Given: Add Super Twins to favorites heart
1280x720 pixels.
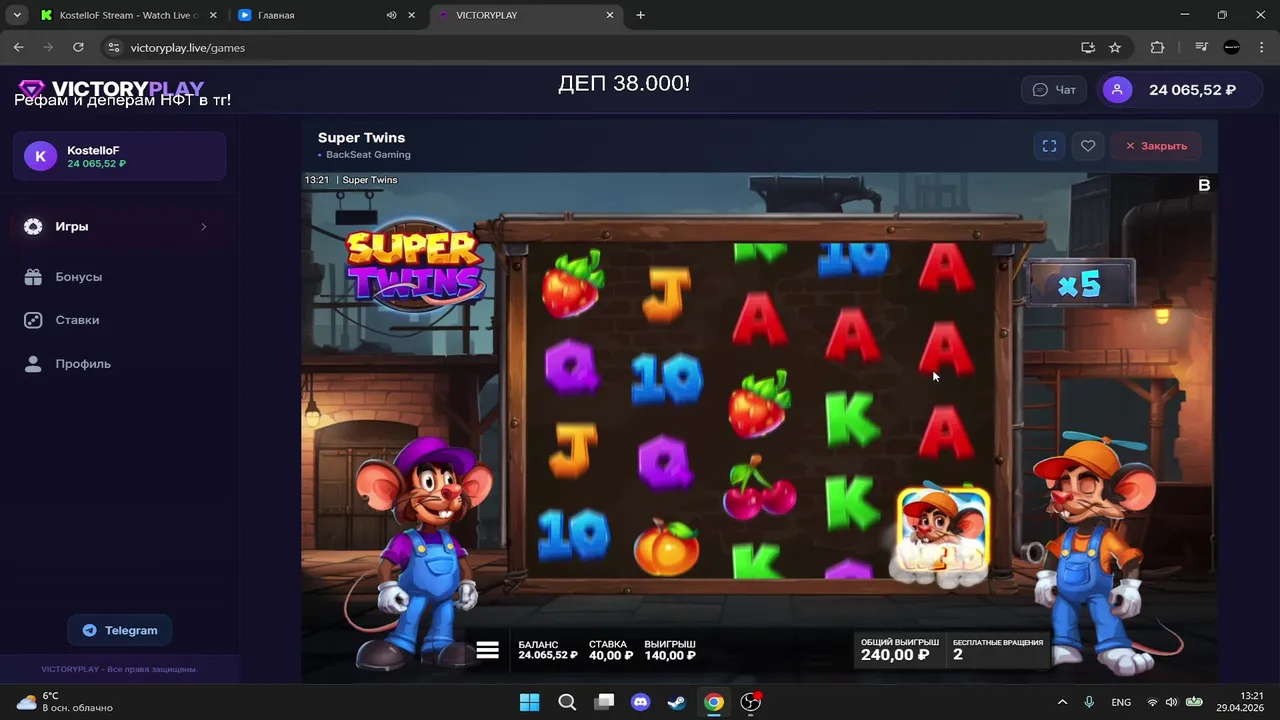Looking at the screenshot, I should (x=1088, y=146).
